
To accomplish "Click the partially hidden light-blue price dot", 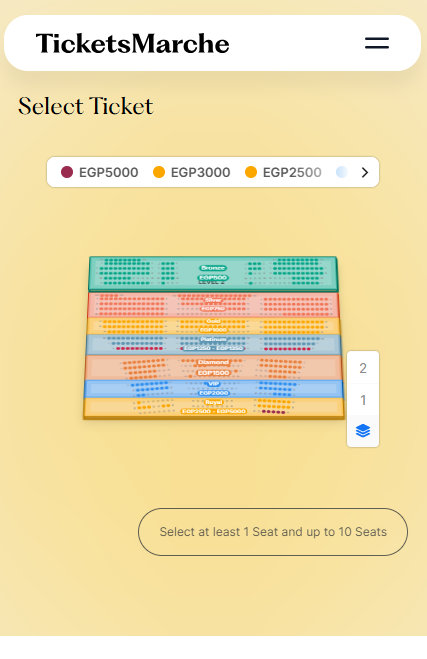I will [342, 172].
